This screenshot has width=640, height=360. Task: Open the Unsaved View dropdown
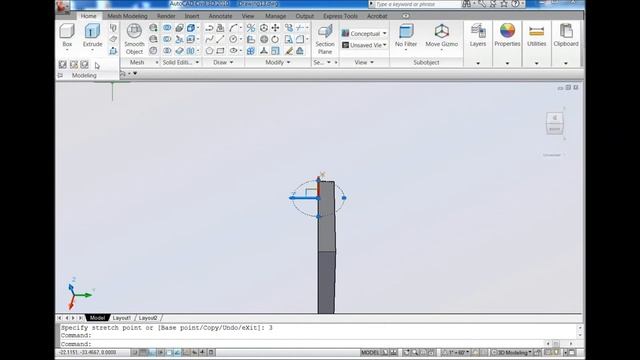pyautogui.click(x=364, y=45)
